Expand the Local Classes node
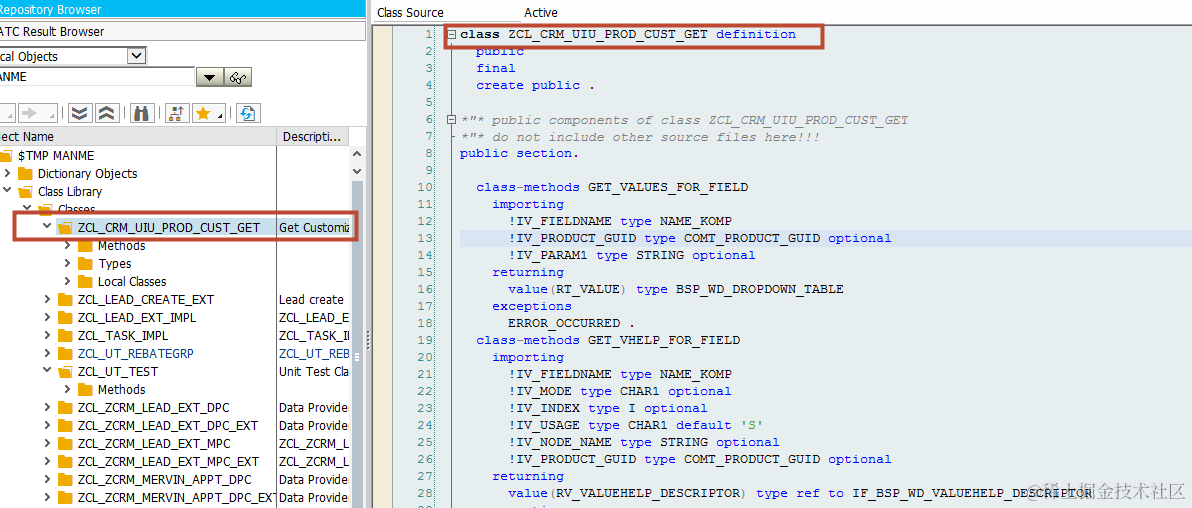The image size is (1192, 508). click(x=67, y=281)
